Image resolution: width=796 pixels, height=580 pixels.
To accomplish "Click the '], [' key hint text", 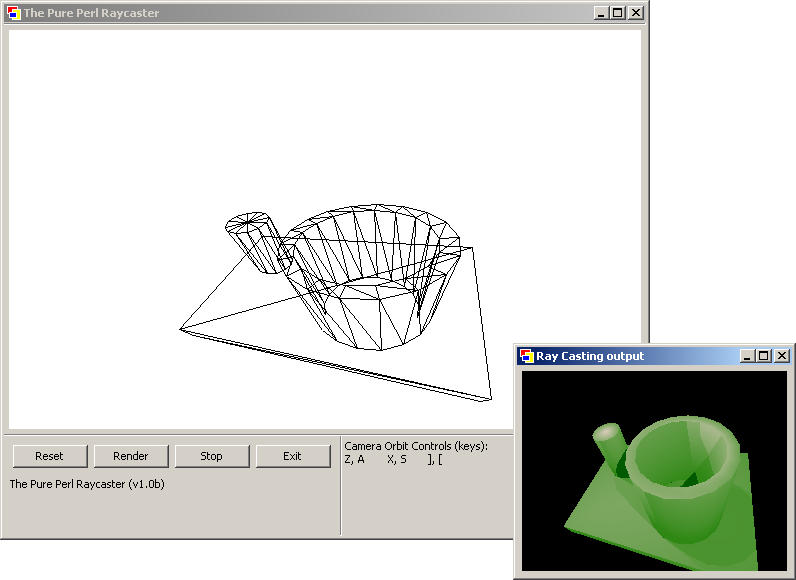I will [435, 460].
